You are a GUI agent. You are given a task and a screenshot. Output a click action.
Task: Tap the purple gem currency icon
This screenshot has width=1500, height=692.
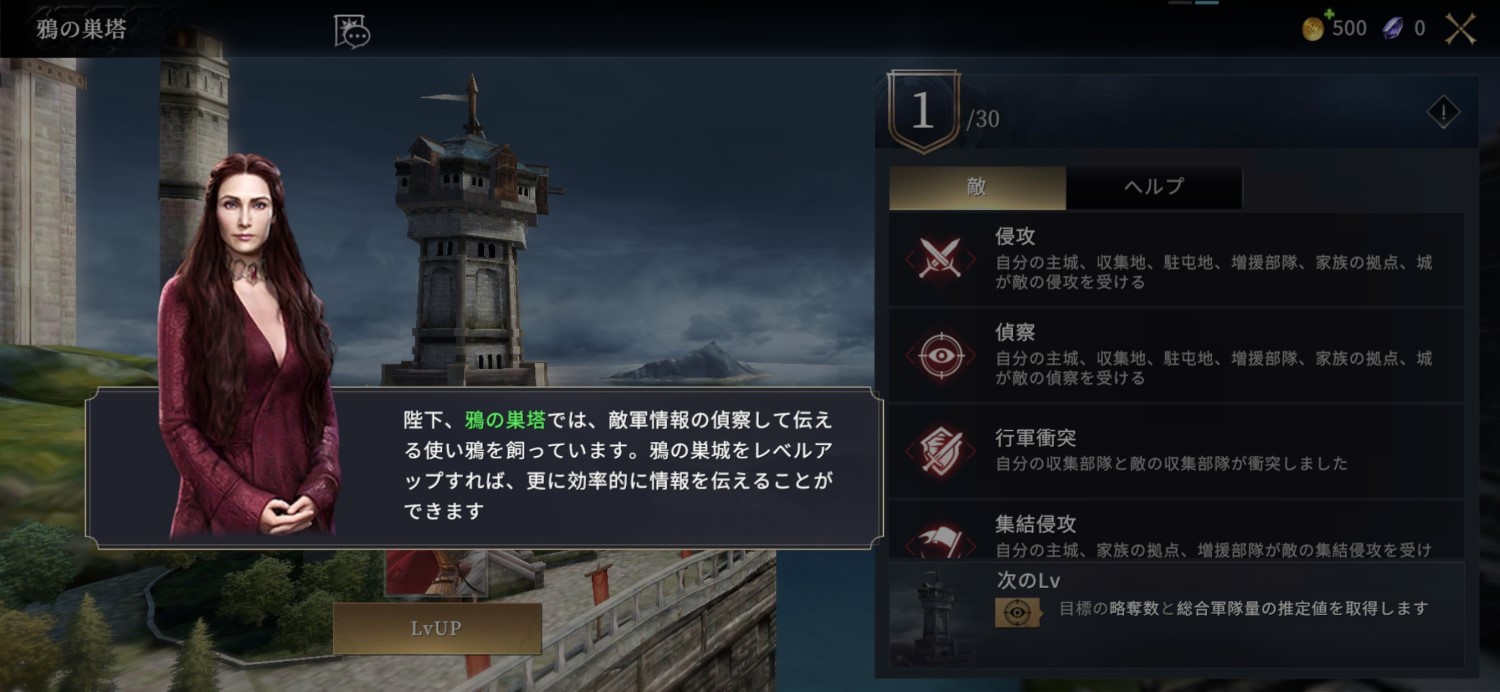tap(1393, 28)
